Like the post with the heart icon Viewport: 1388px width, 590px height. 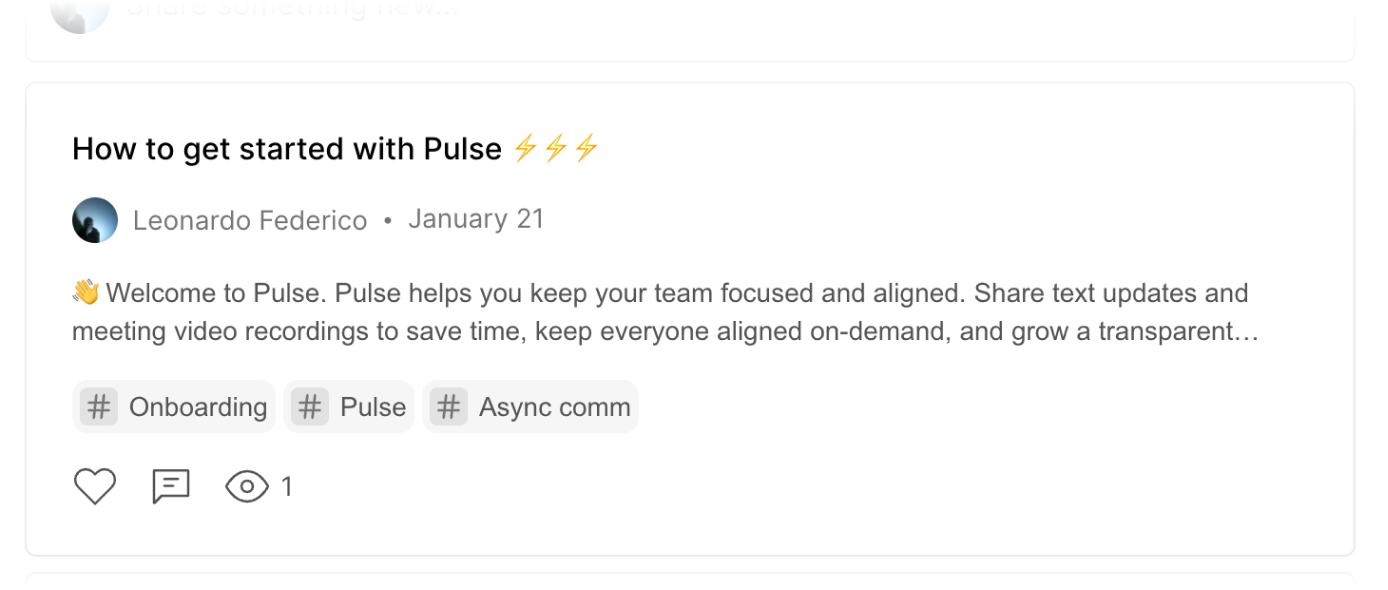click(x=95, y=487)
